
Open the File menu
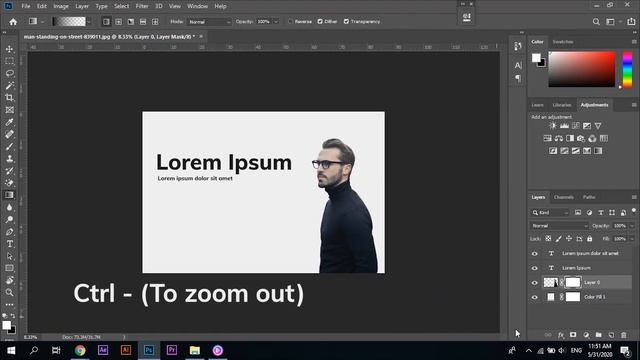pos(26,6)
